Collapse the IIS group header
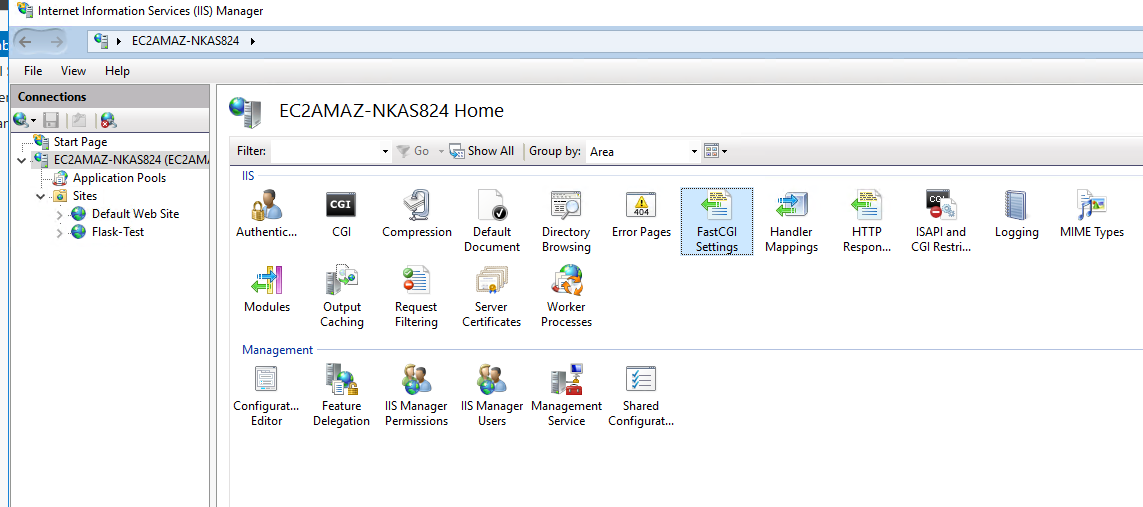Image resolution: width=1143 pixels, height=507 pixels. (248, 176)
